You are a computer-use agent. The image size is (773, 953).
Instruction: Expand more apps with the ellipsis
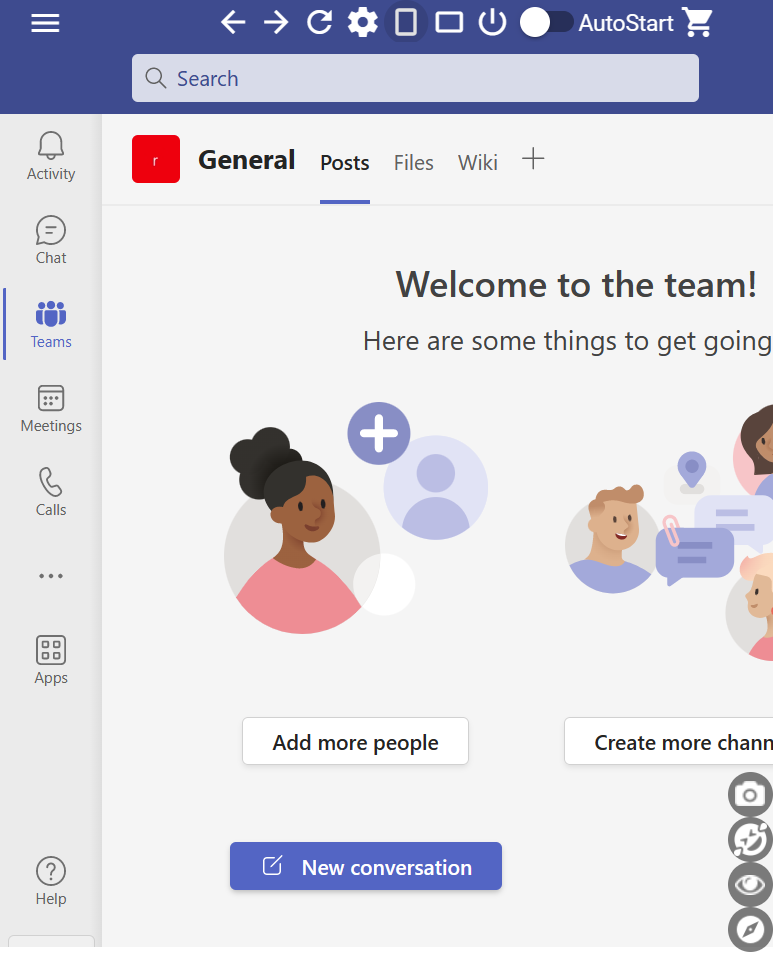point(51,576)
